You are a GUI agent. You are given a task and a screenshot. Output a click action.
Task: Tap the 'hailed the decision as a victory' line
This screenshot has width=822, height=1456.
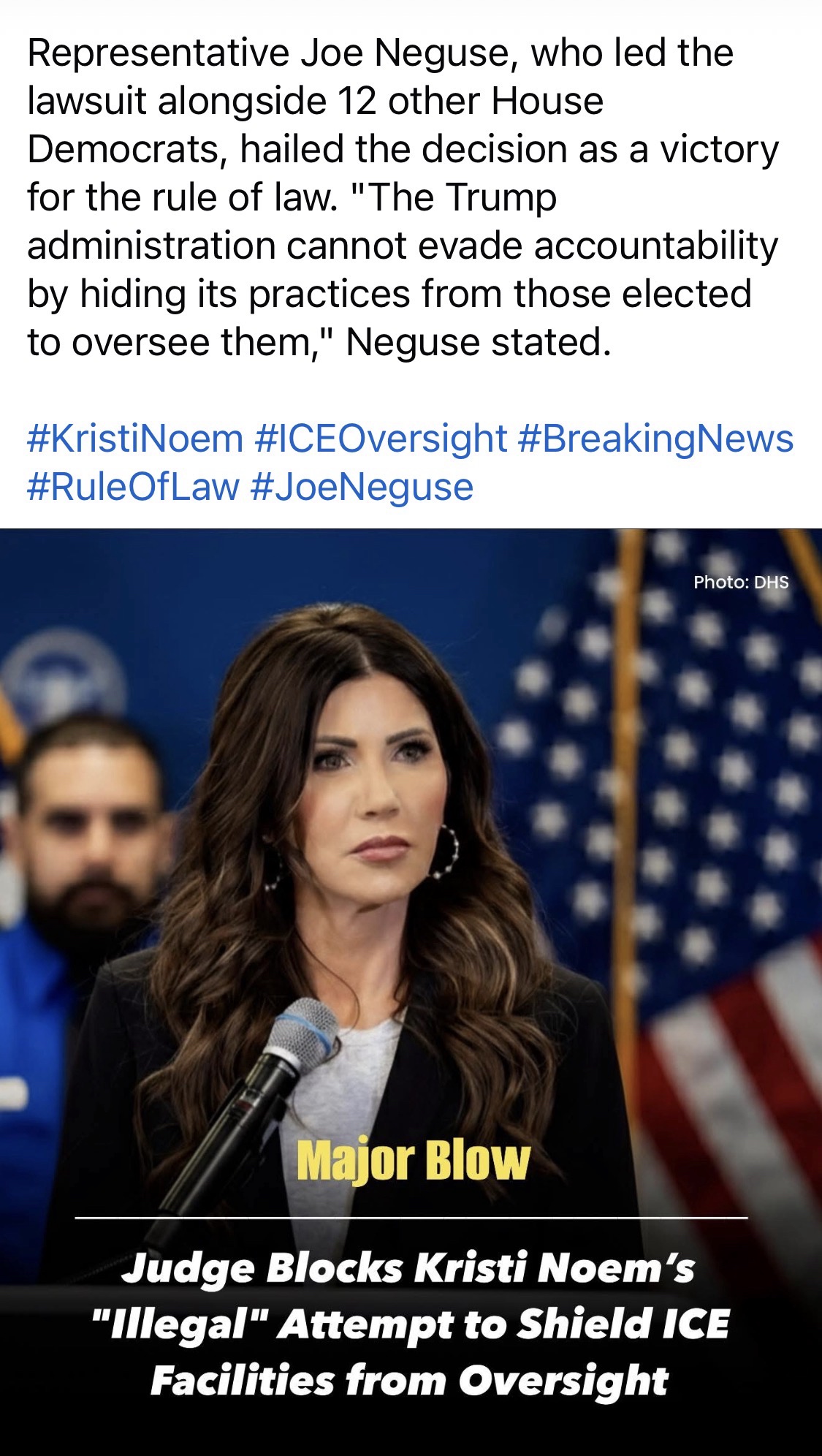point(509,150)
